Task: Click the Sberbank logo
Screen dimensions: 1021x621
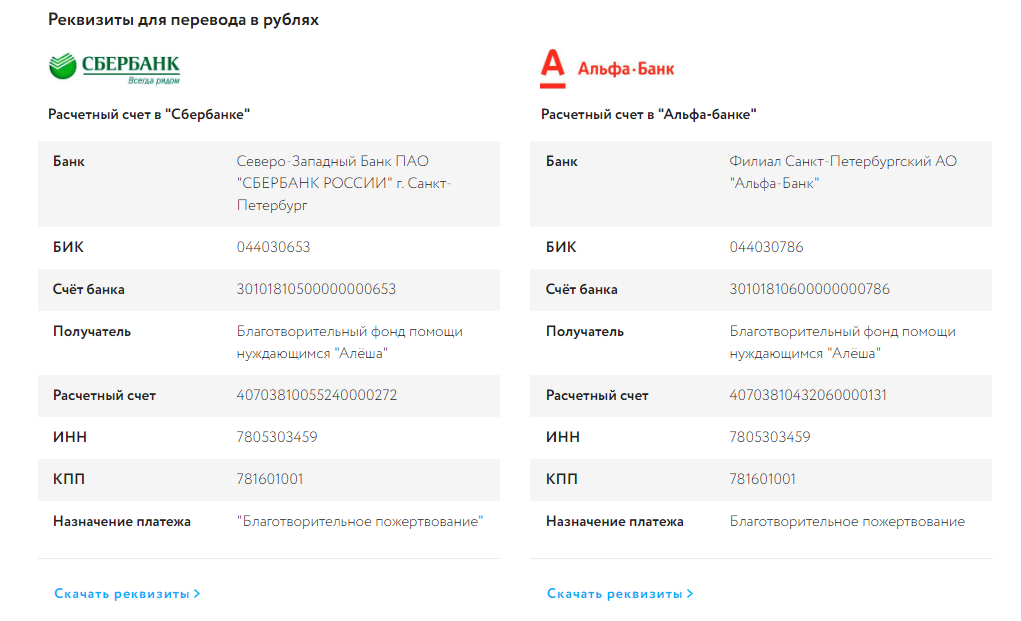Action: tap(114, 68)
